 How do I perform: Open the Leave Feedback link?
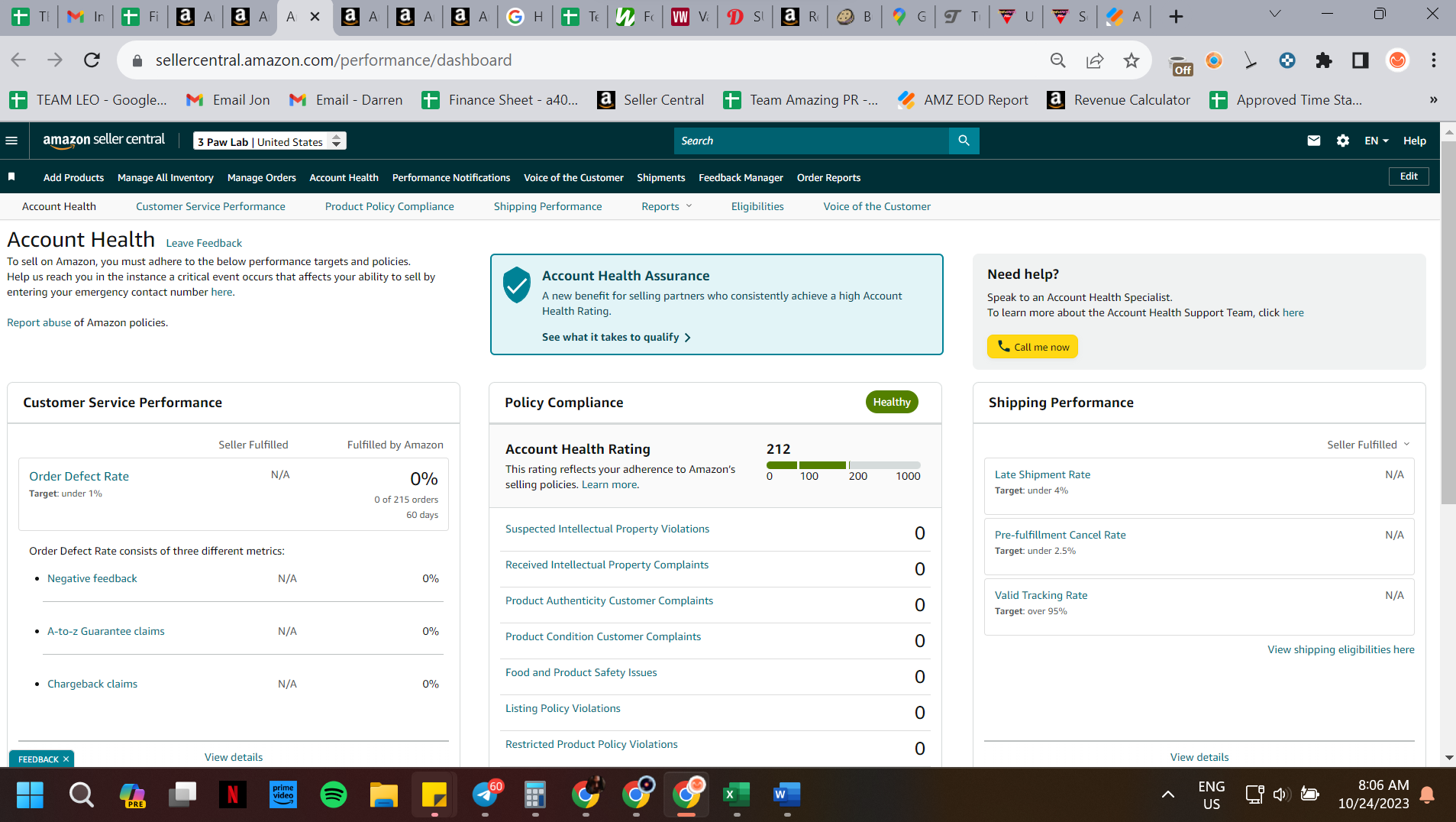point(204,243)
